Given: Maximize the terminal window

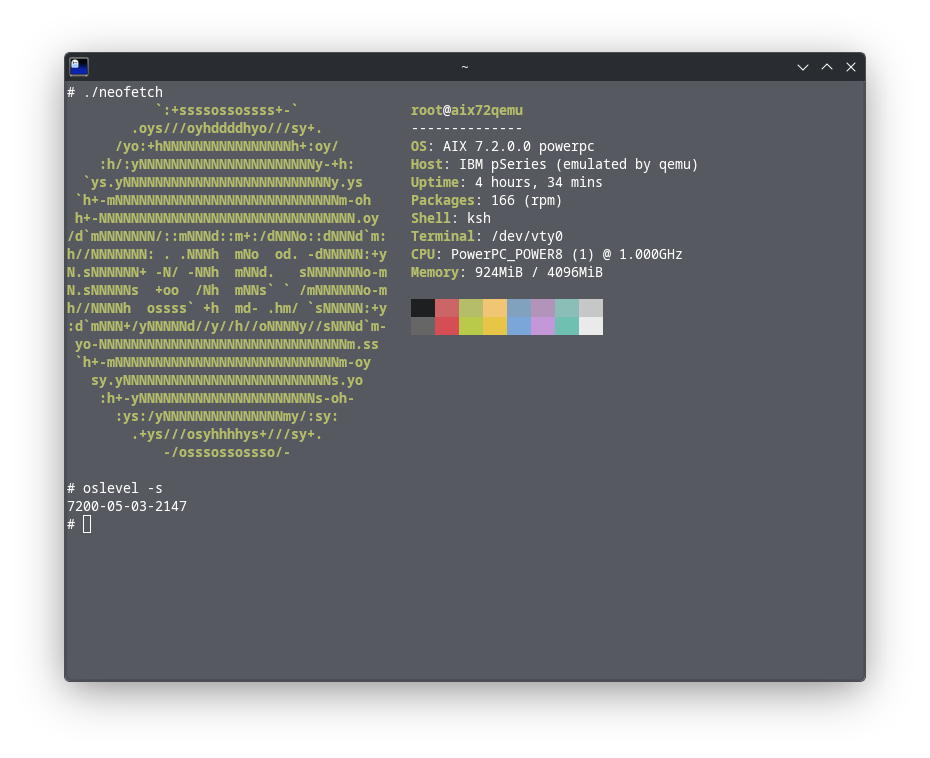Looking at the screenshot, I should pyautogui.click(x=827, y=67).
